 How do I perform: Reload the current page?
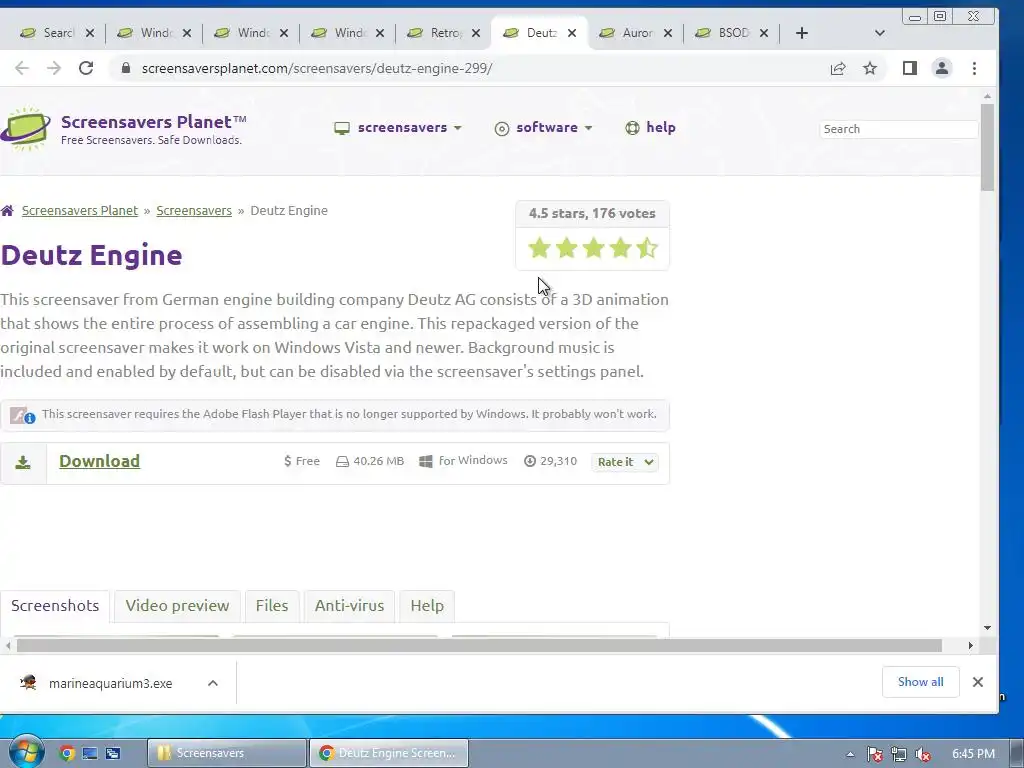(x=86, y=68)
